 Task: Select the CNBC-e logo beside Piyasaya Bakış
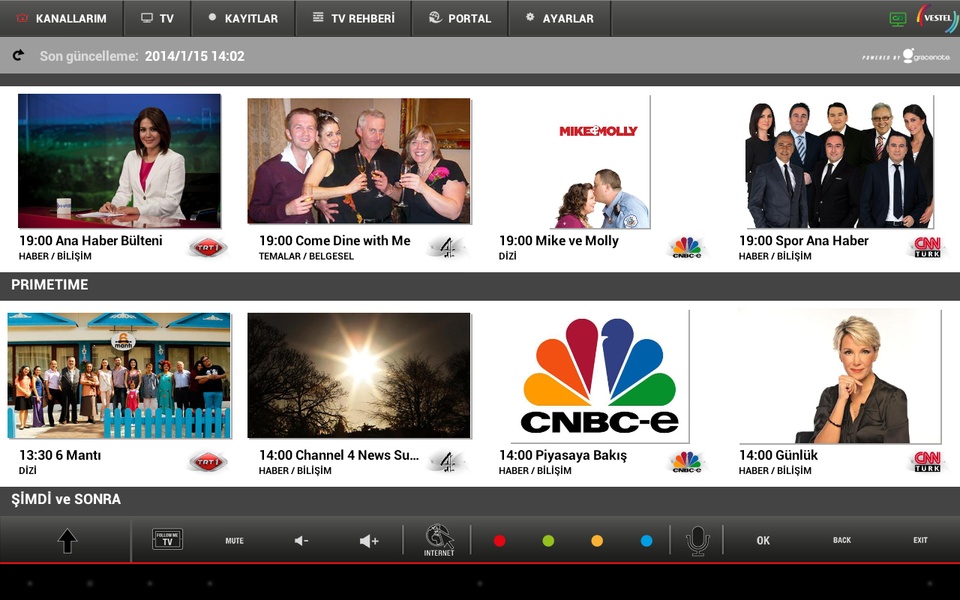click(687, 462)
